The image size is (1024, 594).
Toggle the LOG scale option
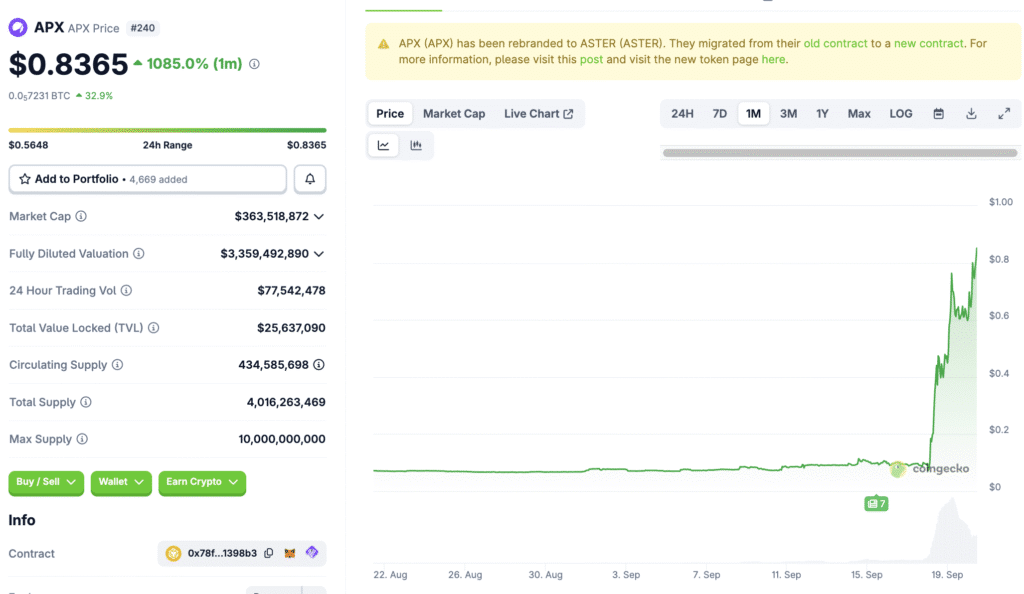(x=901, y=114)
